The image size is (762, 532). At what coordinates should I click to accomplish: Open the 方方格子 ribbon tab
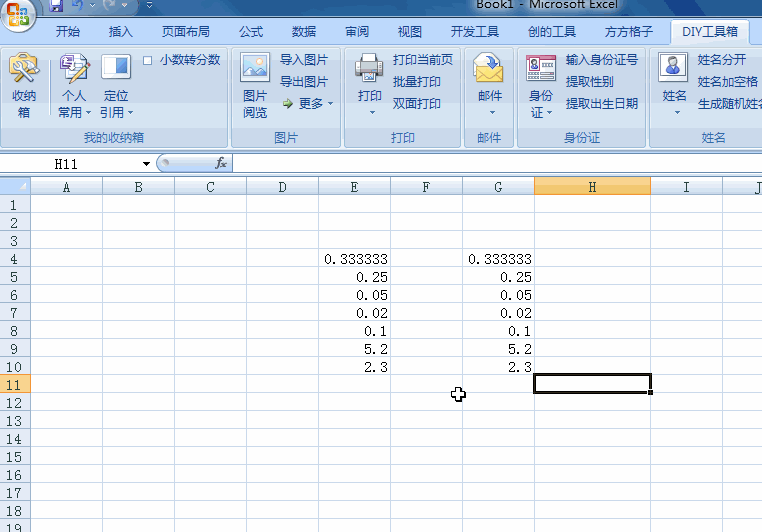coord(631,32)
